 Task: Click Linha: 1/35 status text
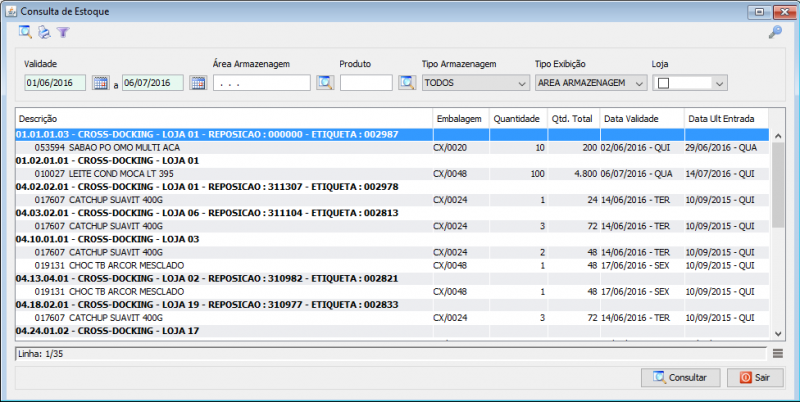point(41,354)
